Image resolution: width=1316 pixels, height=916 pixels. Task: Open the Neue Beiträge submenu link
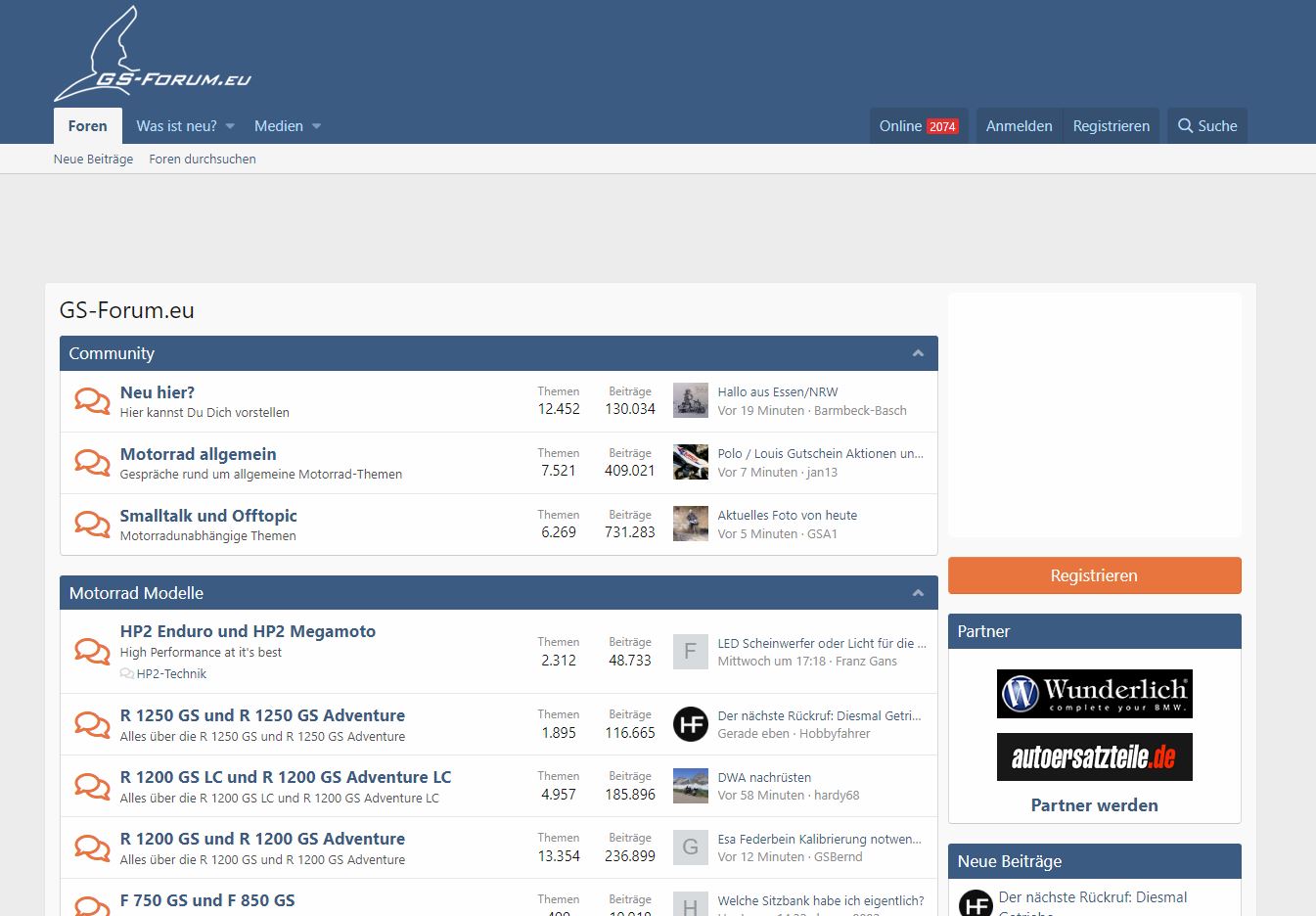(x=93, y=159)
